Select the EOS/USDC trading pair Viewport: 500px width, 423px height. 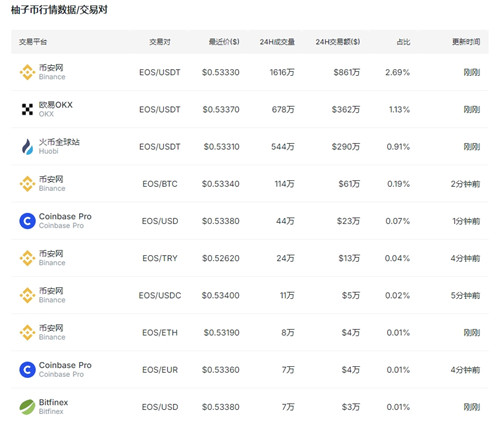[x=160, y=295]
